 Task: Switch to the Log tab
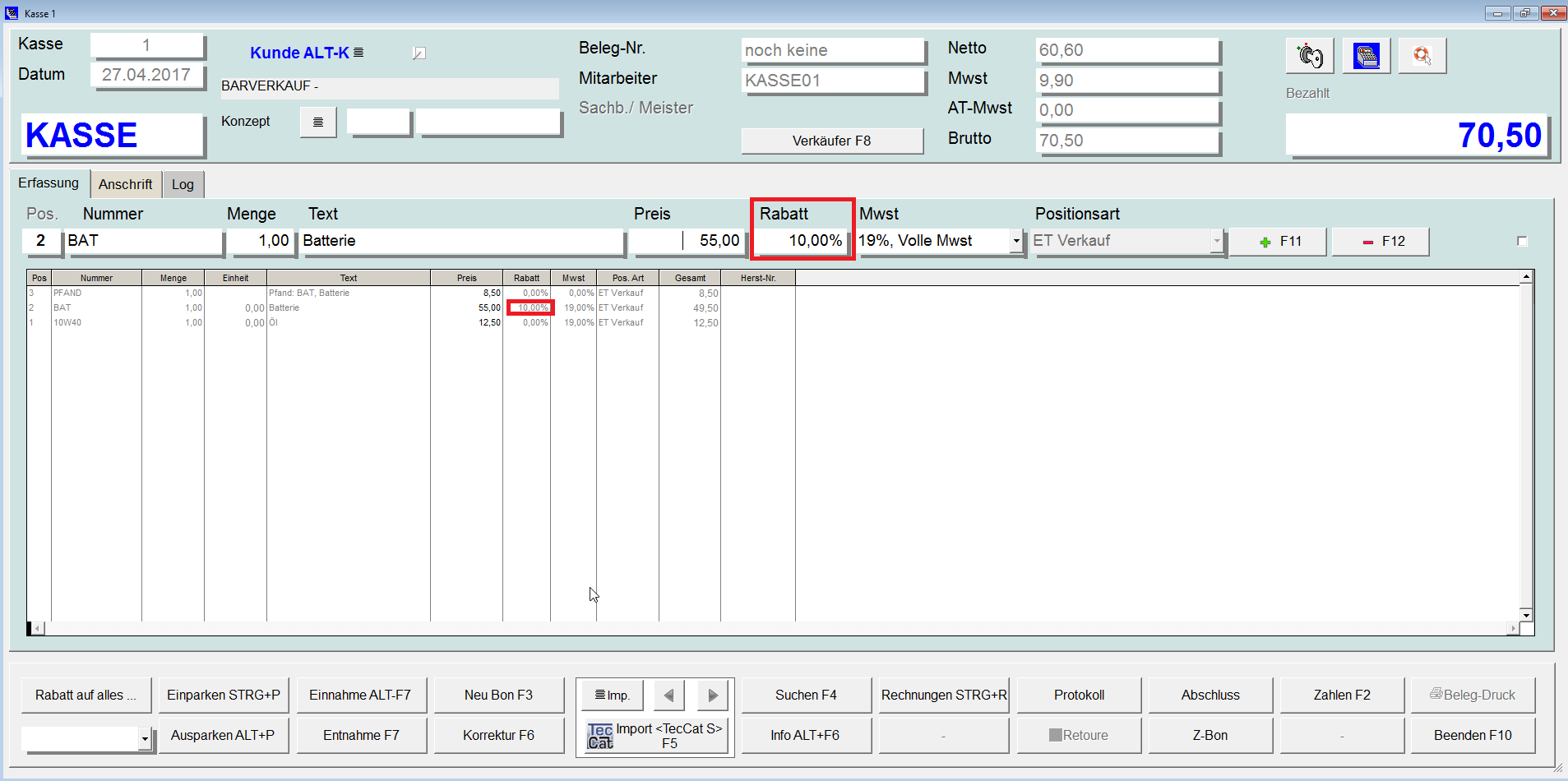183,184
